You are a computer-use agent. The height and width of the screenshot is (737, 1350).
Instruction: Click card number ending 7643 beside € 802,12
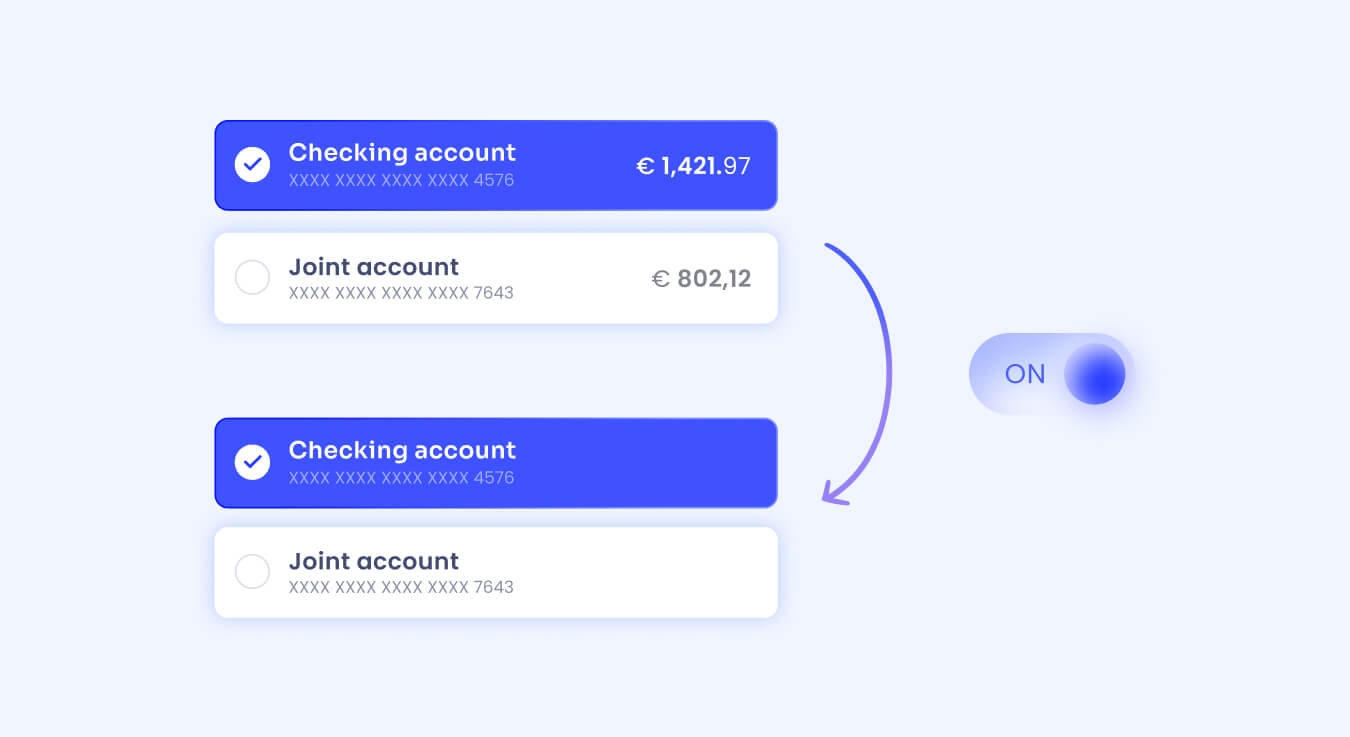[x=401, y=293]
